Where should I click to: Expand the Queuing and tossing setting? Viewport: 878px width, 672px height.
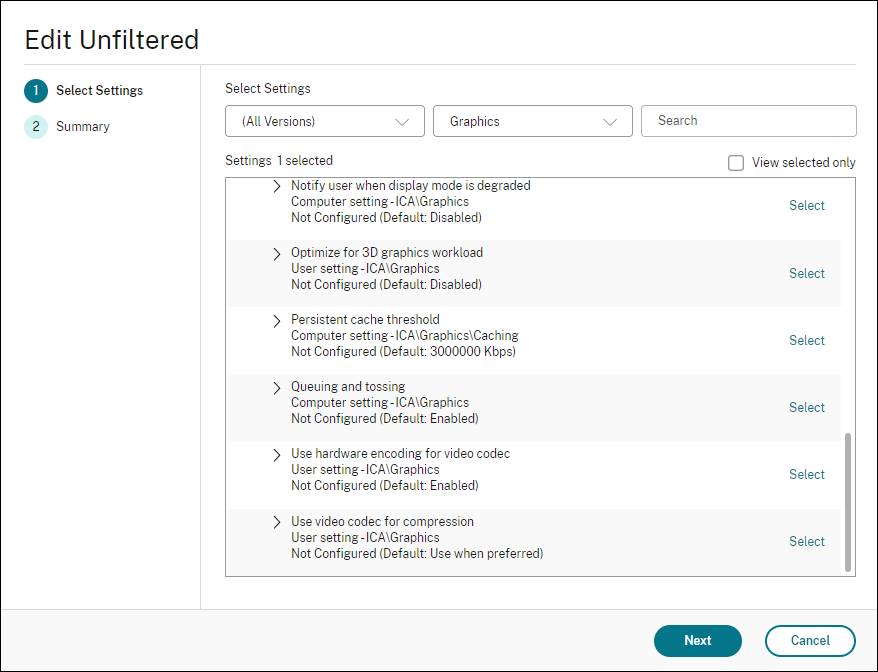pyautogui.click(x=277, y=388)
